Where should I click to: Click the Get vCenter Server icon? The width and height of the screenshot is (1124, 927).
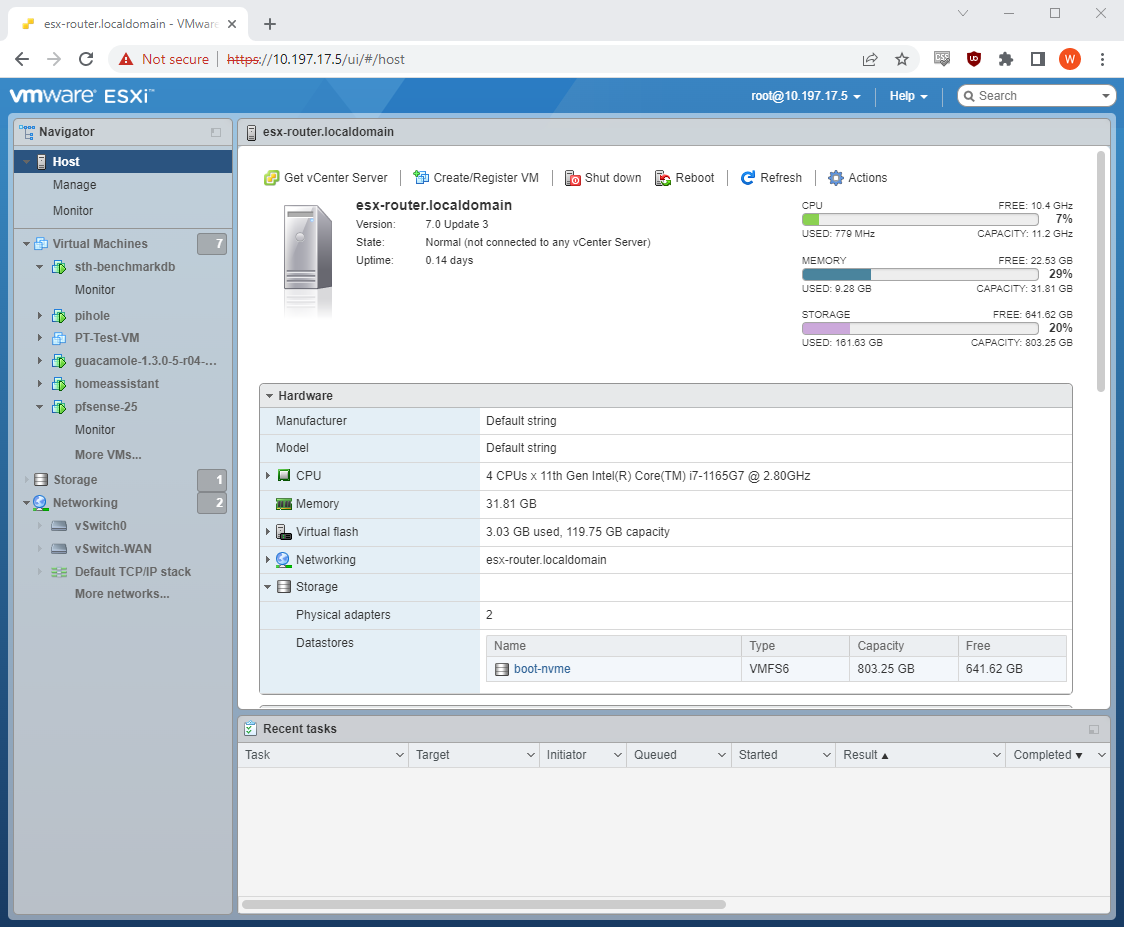pyautogui.click(x=271, y=178)
